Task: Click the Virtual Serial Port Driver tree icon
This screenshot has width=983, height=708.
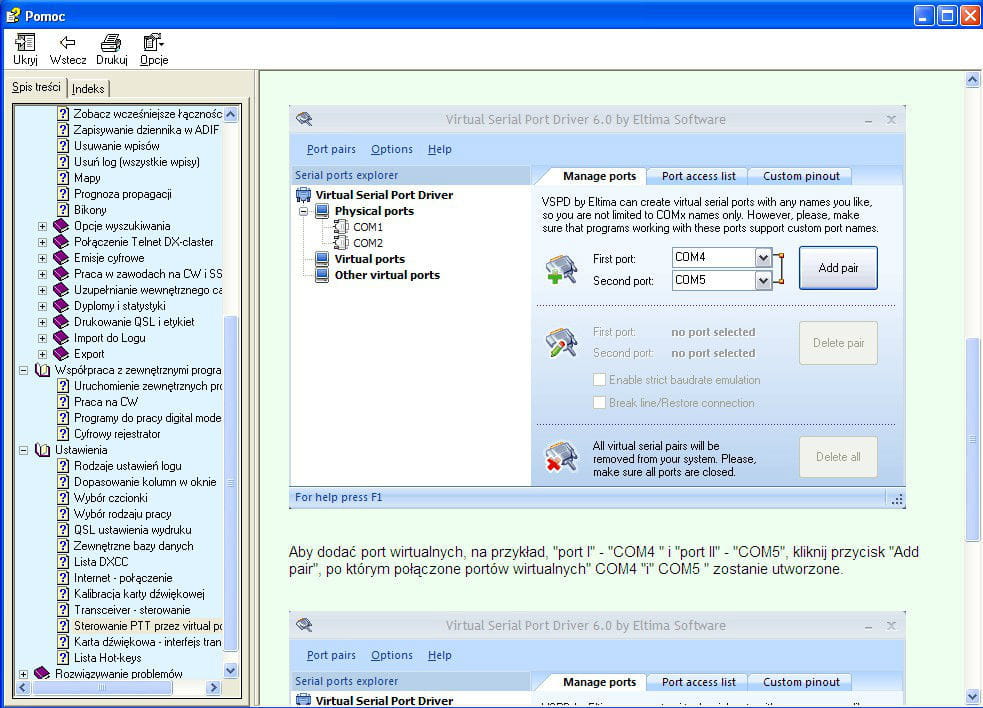Action: tap(303, 195)
